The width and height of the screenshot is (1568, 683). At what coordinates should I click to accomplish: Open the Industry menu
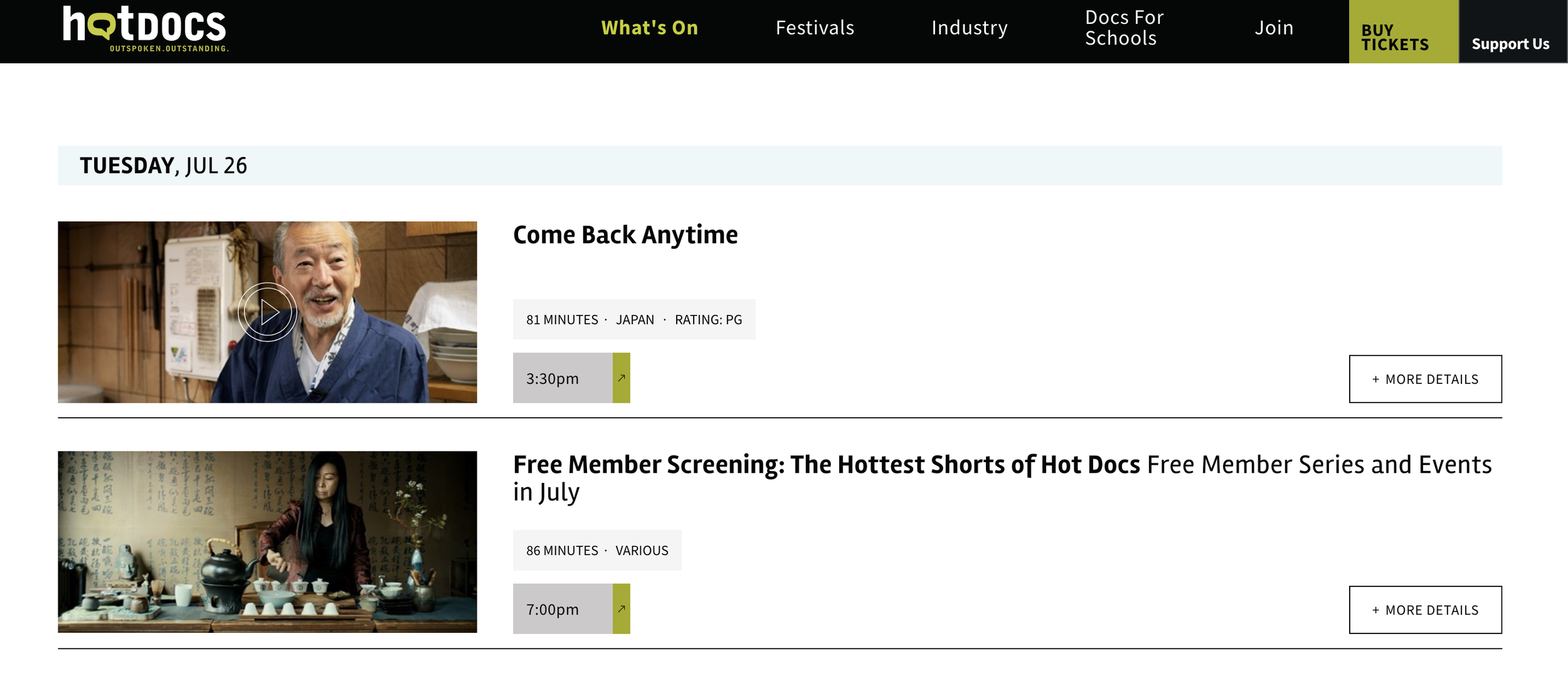pyautogui.click(x=969, y=28)
